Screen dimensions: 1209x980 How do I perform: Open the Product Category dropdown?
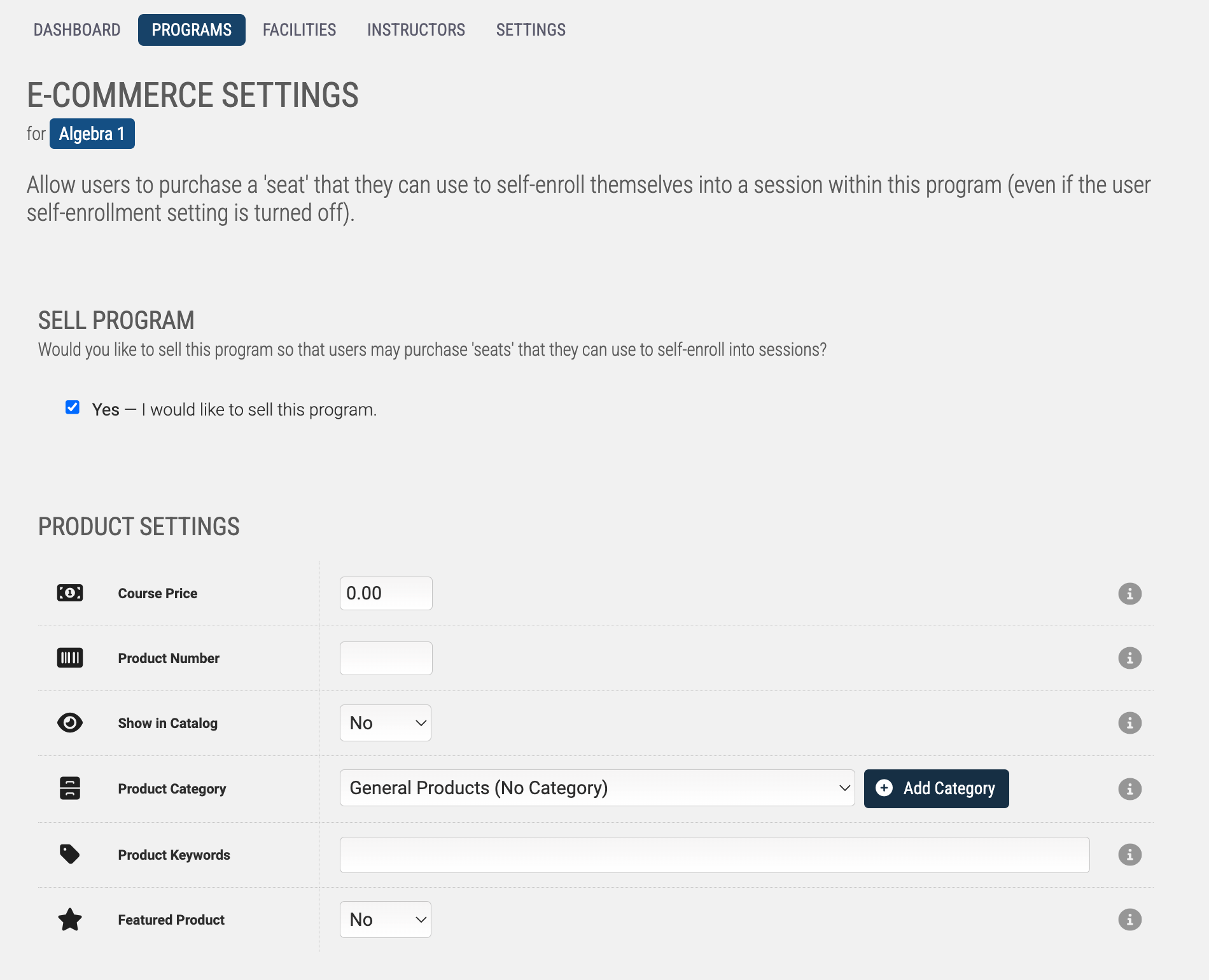pyautogui.click(x=597, y=788)
